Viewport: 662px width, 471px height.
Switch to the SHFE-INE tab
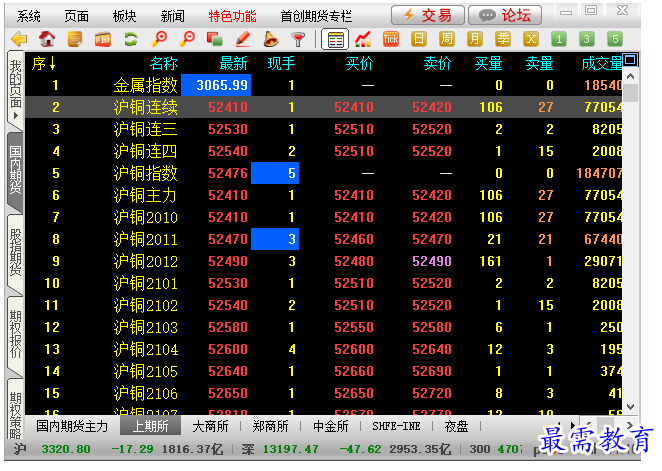pos(396,426)
